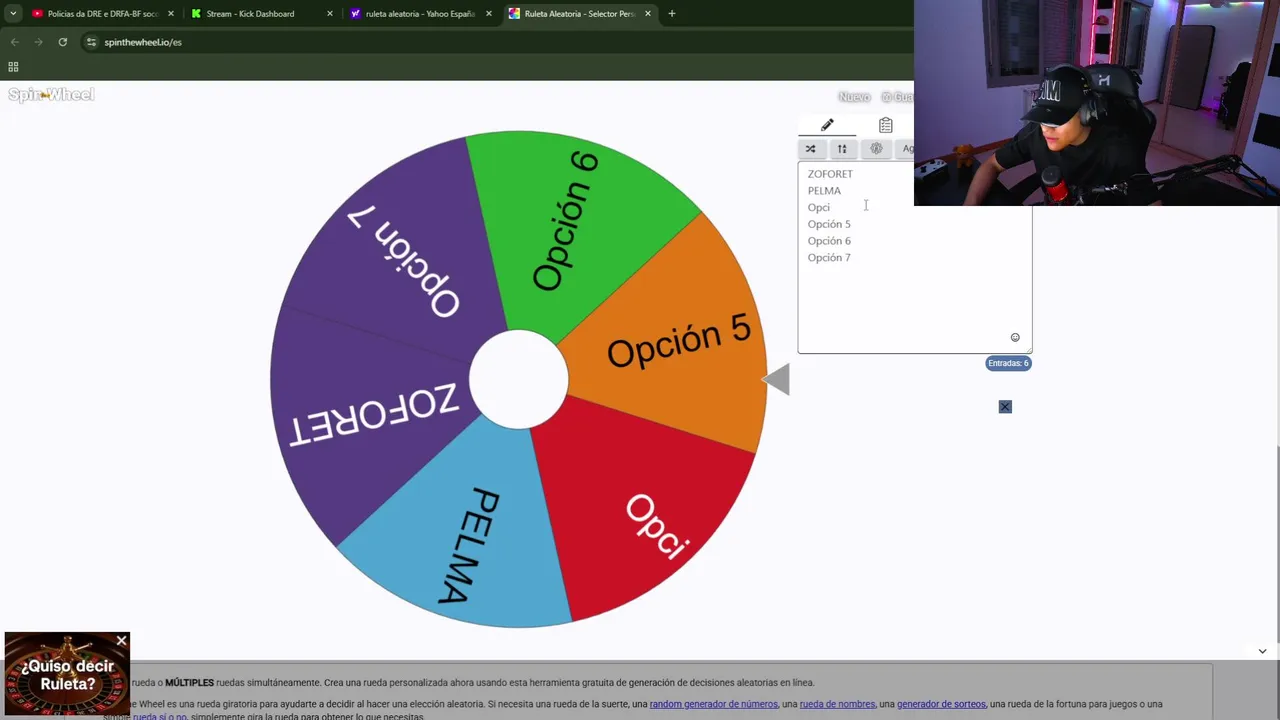The image size is (1280, 720).
Task: Open the tab search dropdown
Action: (x=13, y=14)
